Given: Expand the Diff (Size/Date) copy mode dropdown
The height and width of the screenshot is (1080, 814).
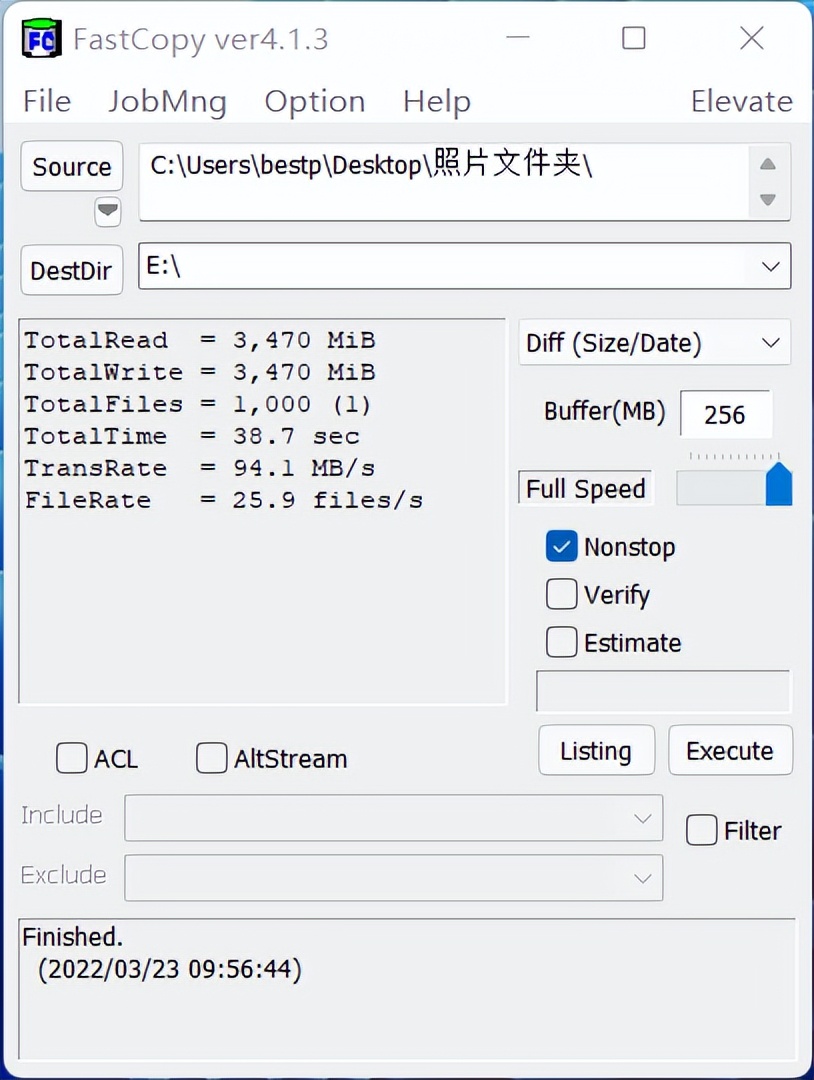Looking at the screenshot, I should click(769, 342).
